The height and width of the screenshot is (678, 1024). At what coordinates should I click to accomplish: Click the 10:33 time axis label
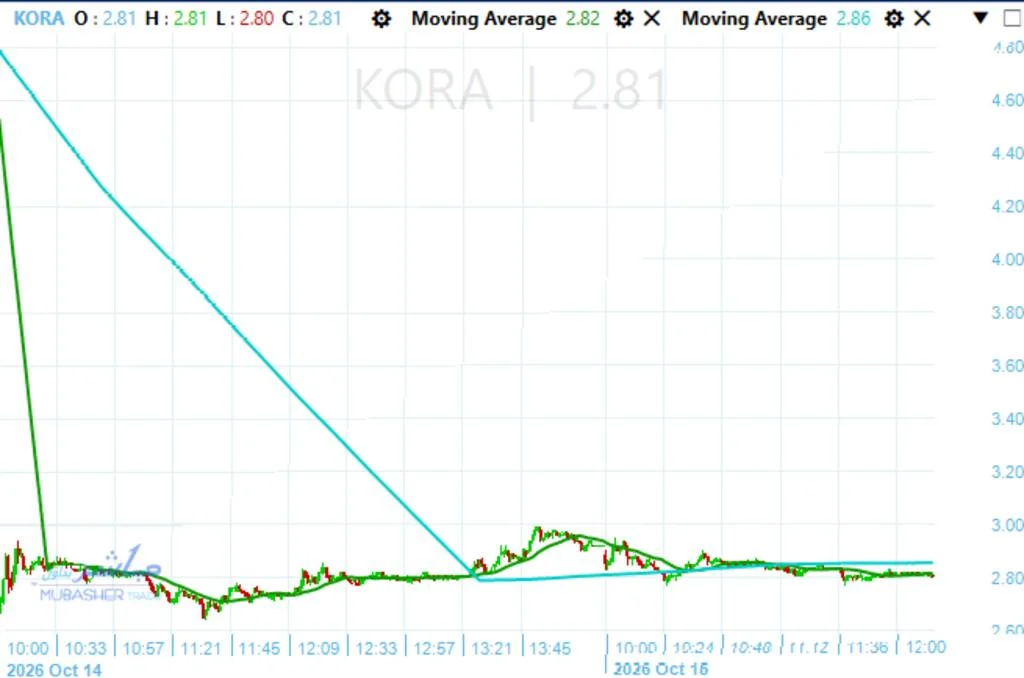86,649
